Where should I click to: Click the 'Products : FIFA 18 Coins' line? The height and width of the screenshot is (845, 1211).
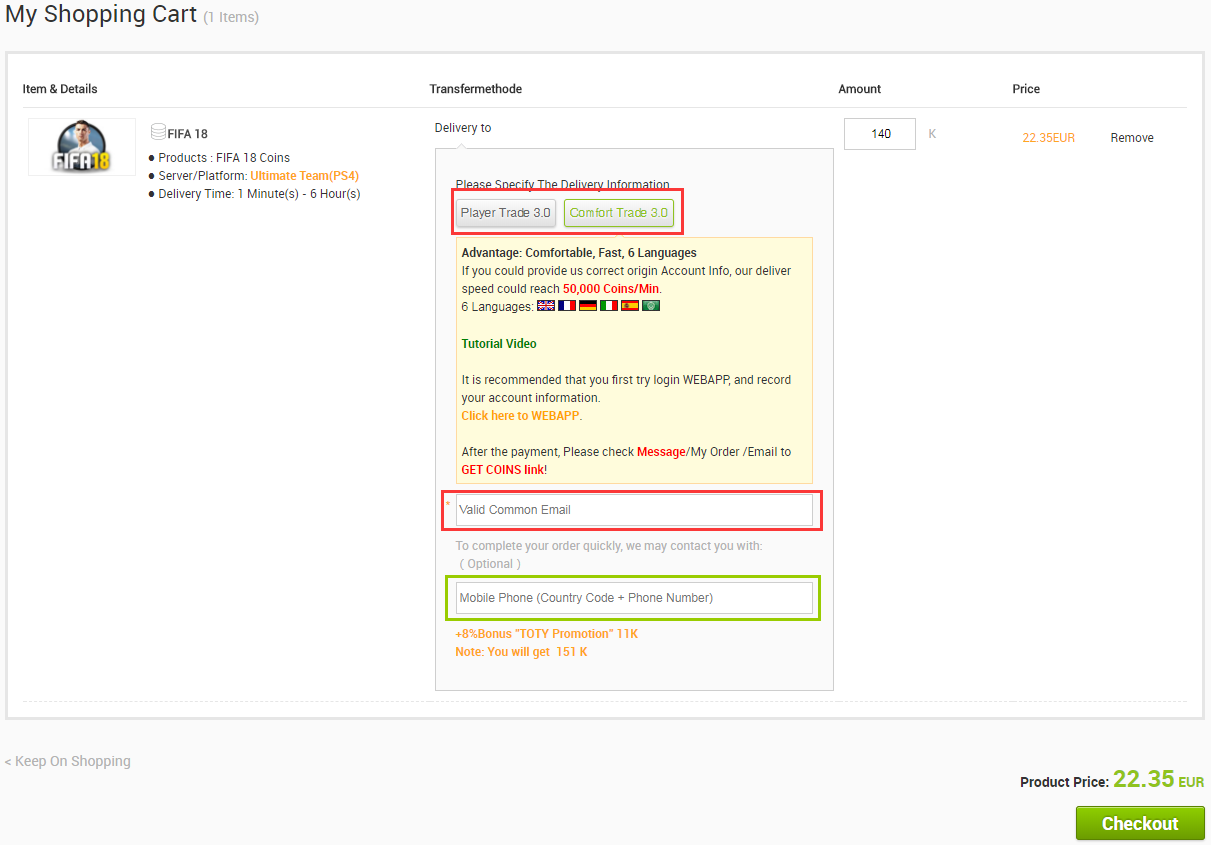click(x=224, y=158)
